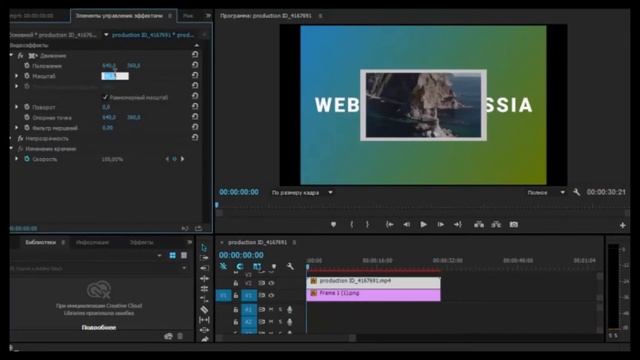Select the Selection arrow tool

pyautogui.click(x=204, y=248)
